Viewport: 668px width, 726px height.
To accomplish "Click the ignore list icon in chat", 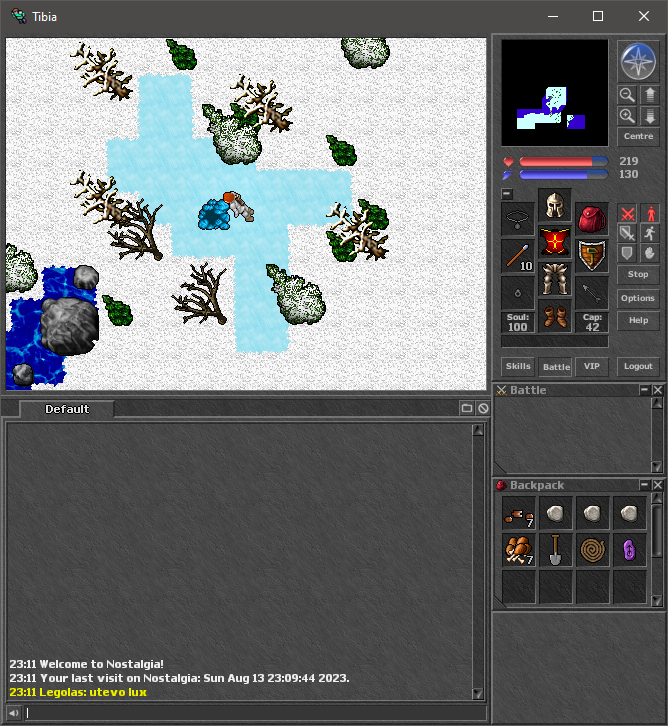I will pyautogui.click(x=483, y=408).
